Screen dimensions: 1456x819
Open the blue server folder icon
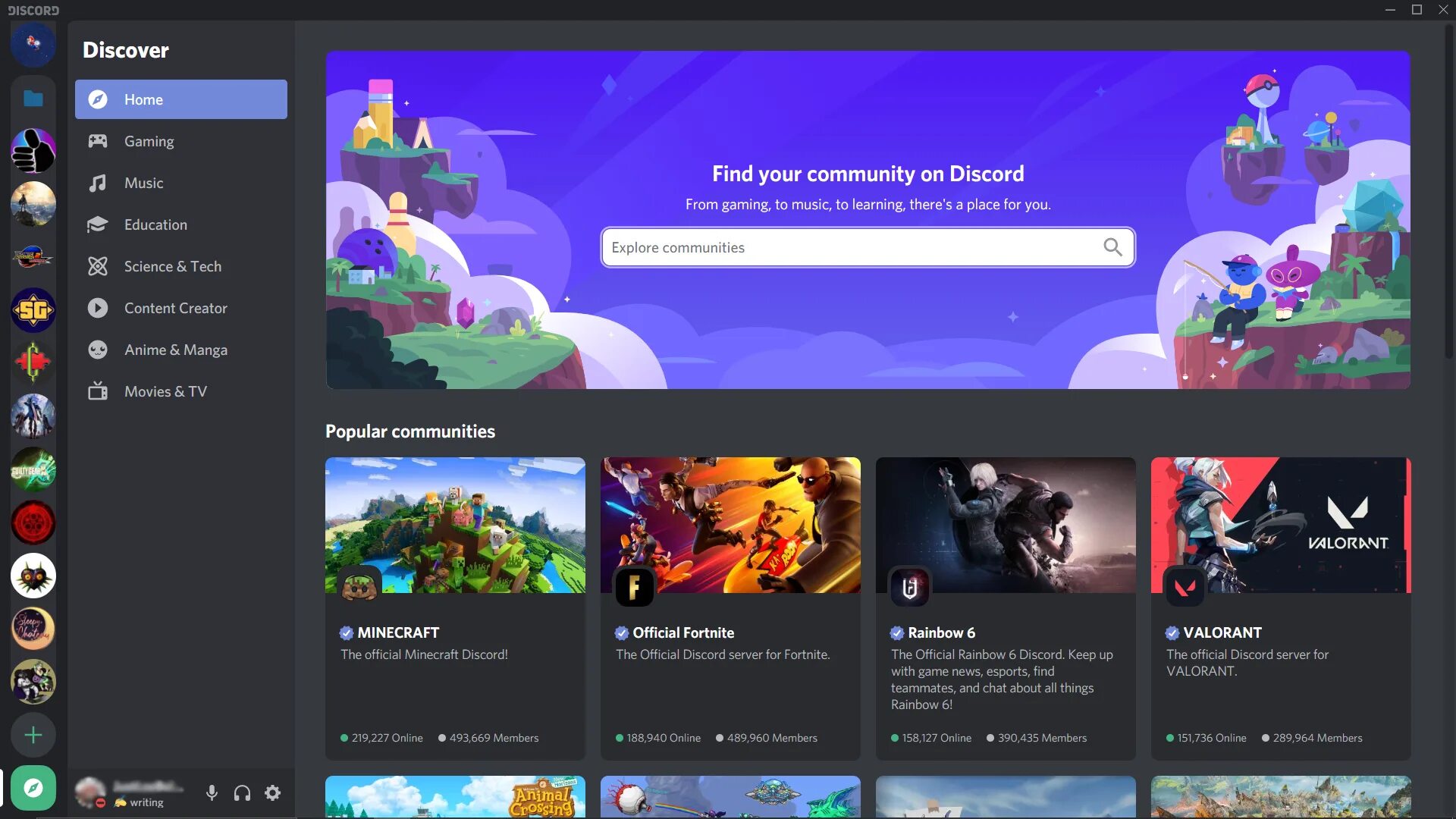click(33, 99)
